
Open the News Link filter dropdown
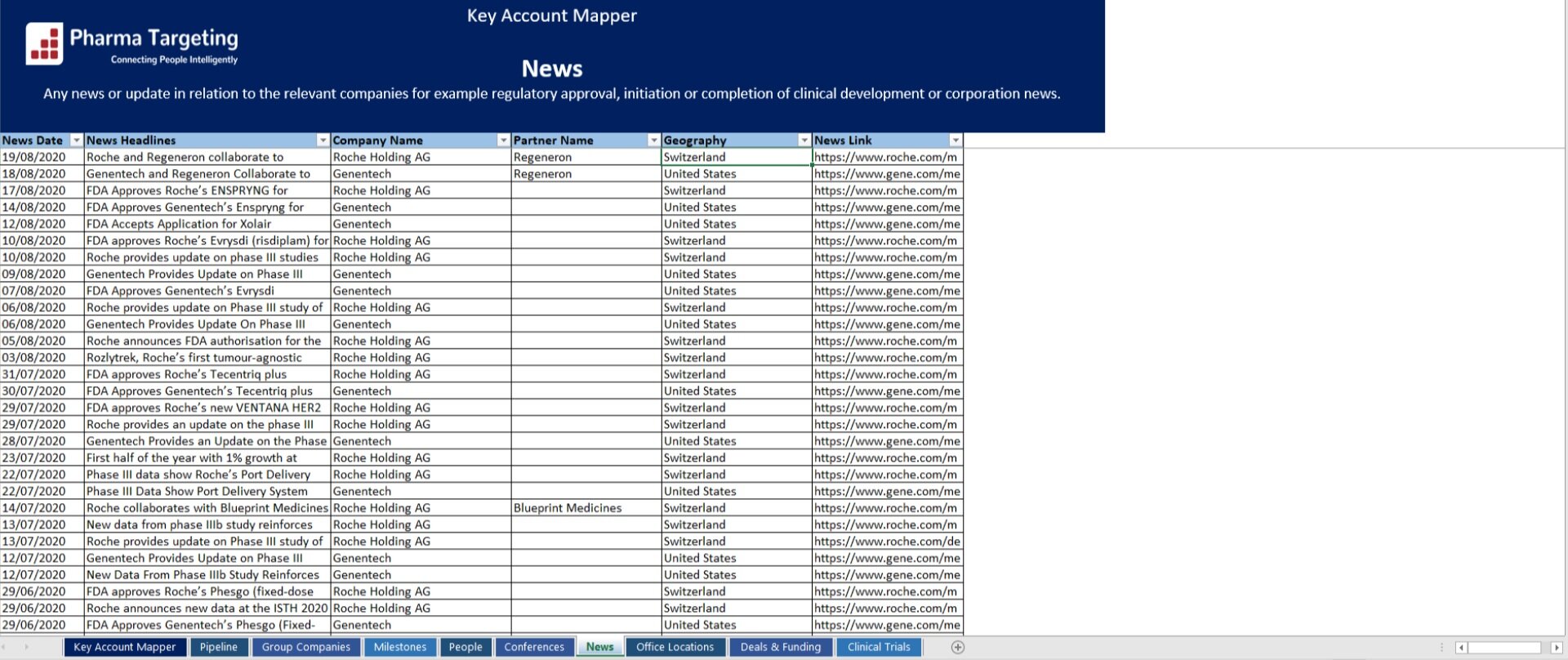pos(955,140)
